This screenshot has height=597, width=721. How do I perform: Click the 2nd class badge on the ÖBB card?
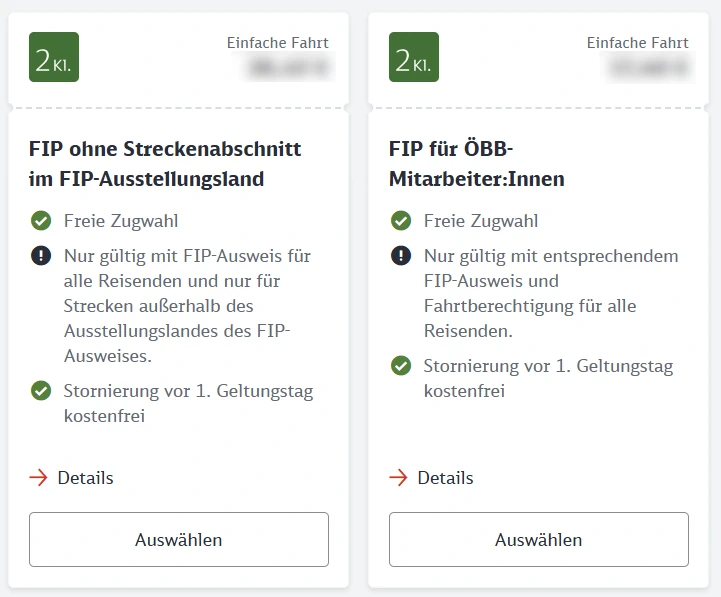pyautogui.click(x=414, y=57)
